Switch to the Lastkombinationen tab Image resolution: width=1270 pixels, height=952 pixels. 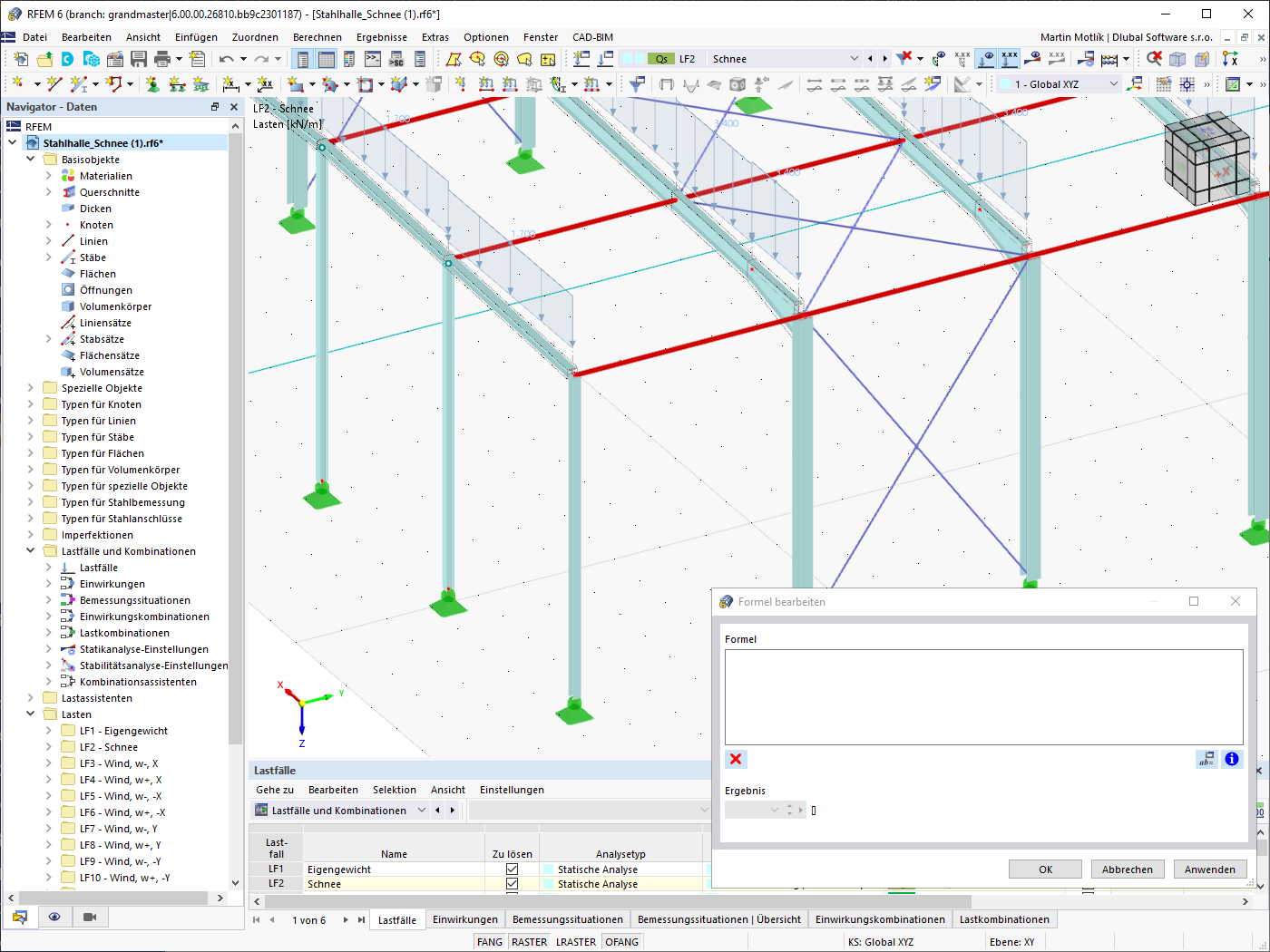pos(1004,919)
